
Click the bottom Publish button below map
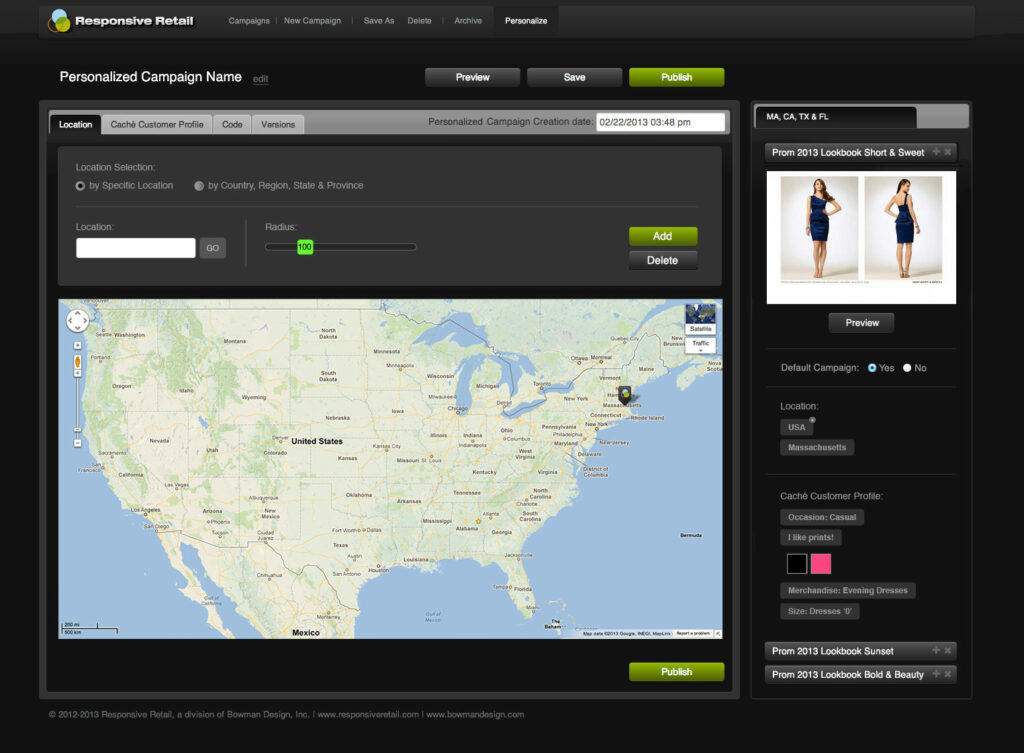click(x=677, y=671)
